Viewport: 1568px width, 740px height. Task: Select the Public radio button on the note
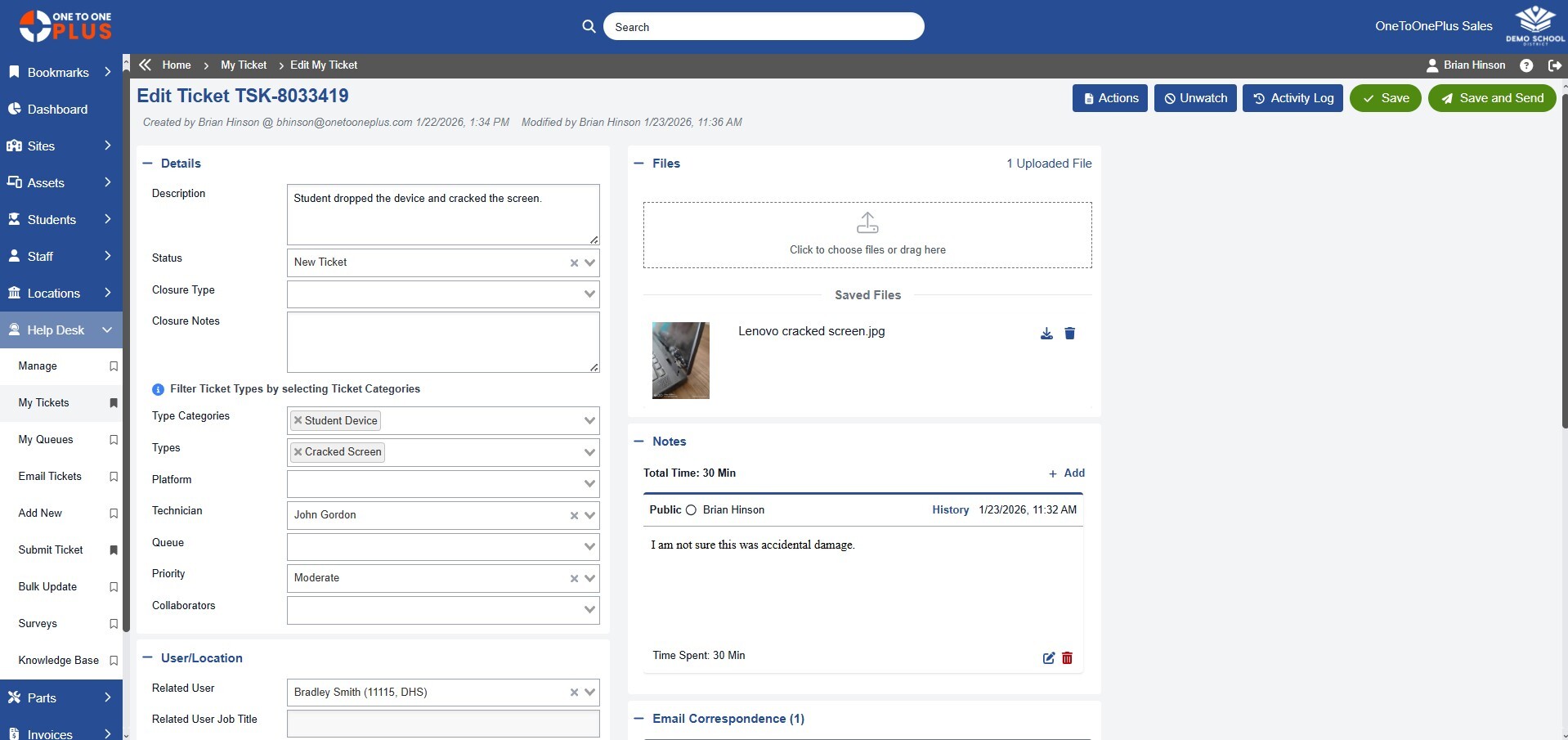(x=691, y=509)
